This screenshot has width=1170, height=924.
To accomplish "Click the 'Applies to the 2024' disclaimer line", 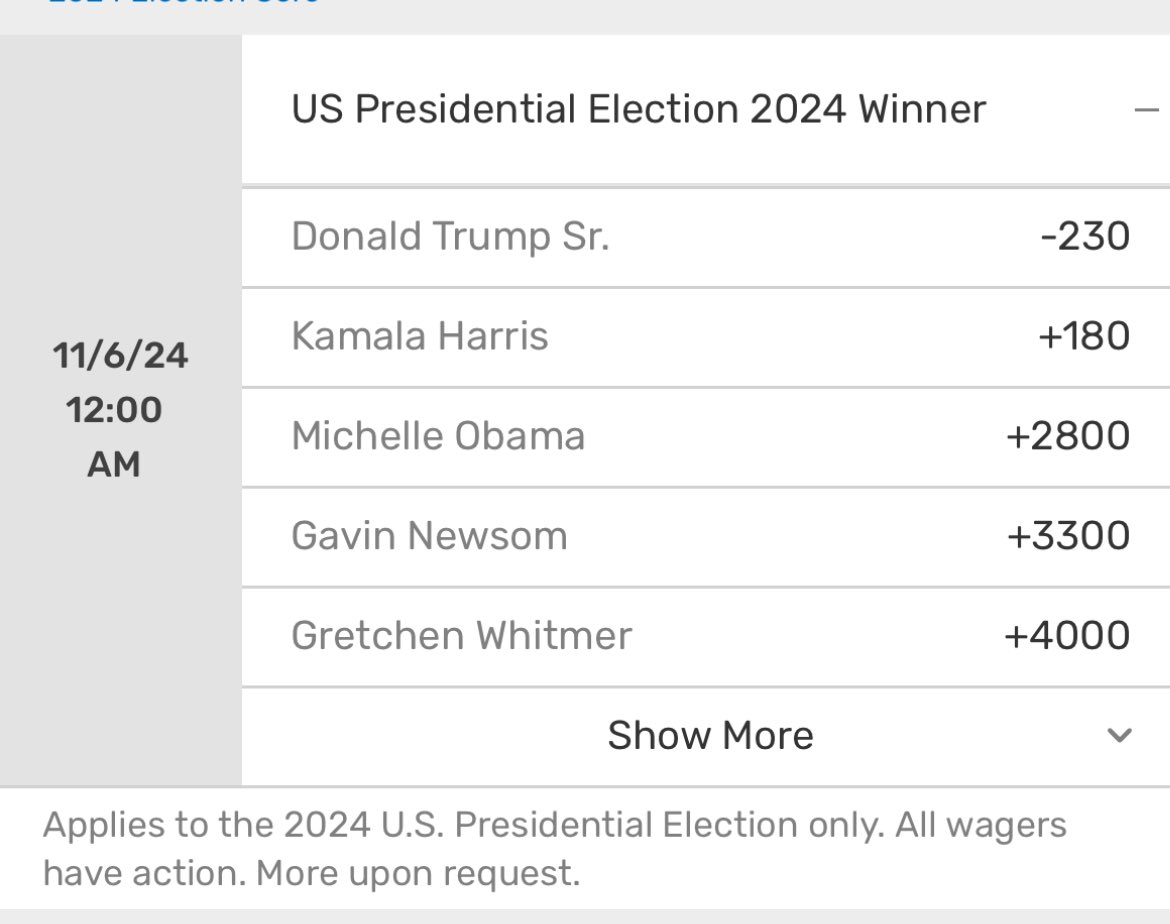I will [554, 826].
